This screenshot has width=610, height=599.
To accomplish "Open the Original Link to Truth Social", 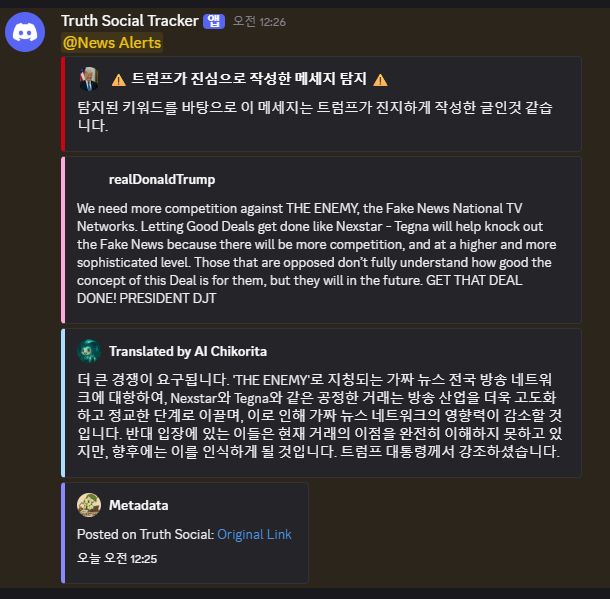I will [x=254, y=534].
